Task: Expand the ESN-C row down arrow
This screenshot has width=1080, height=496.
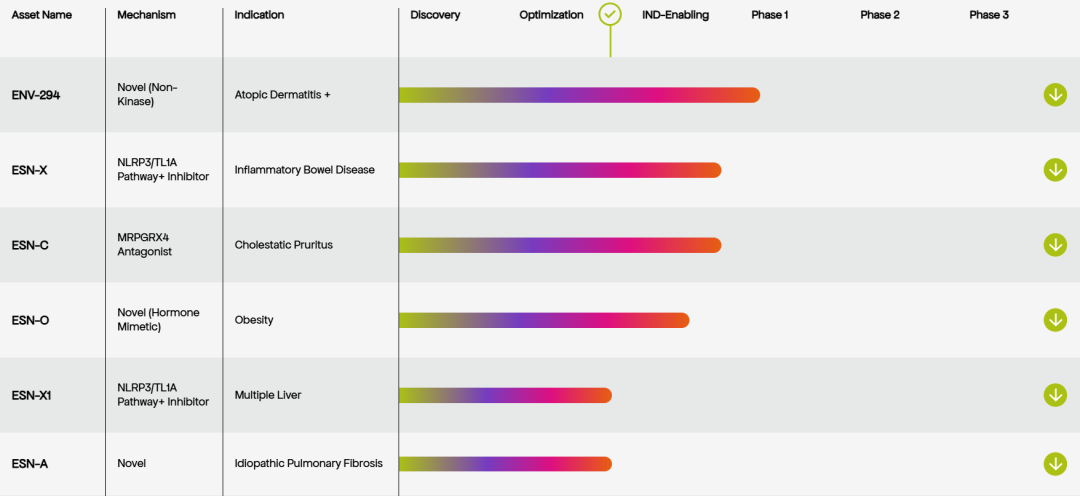Action: (x=1055, y=245)
